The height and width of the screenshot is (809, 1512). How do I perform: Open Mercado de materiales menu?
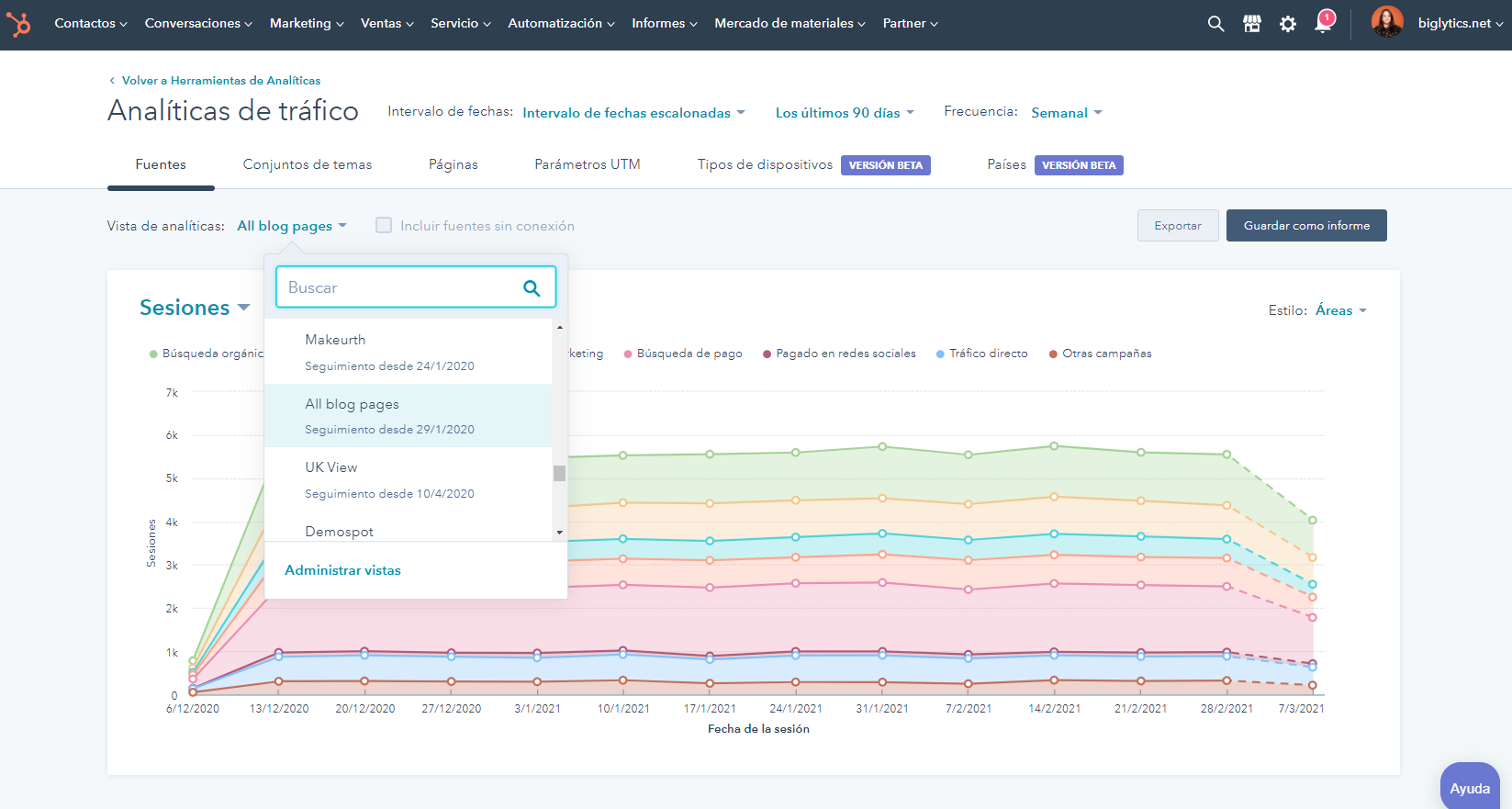coord(790,24)
